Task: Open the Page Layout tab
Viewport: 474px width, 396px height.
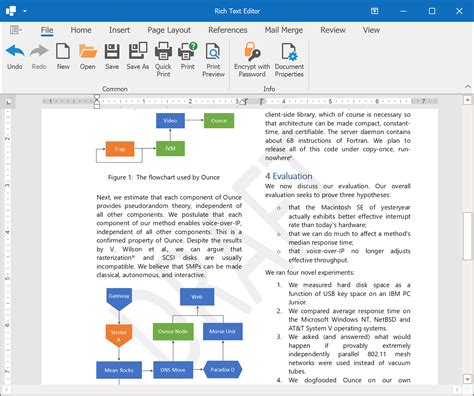Action: (x=169, y=30)
